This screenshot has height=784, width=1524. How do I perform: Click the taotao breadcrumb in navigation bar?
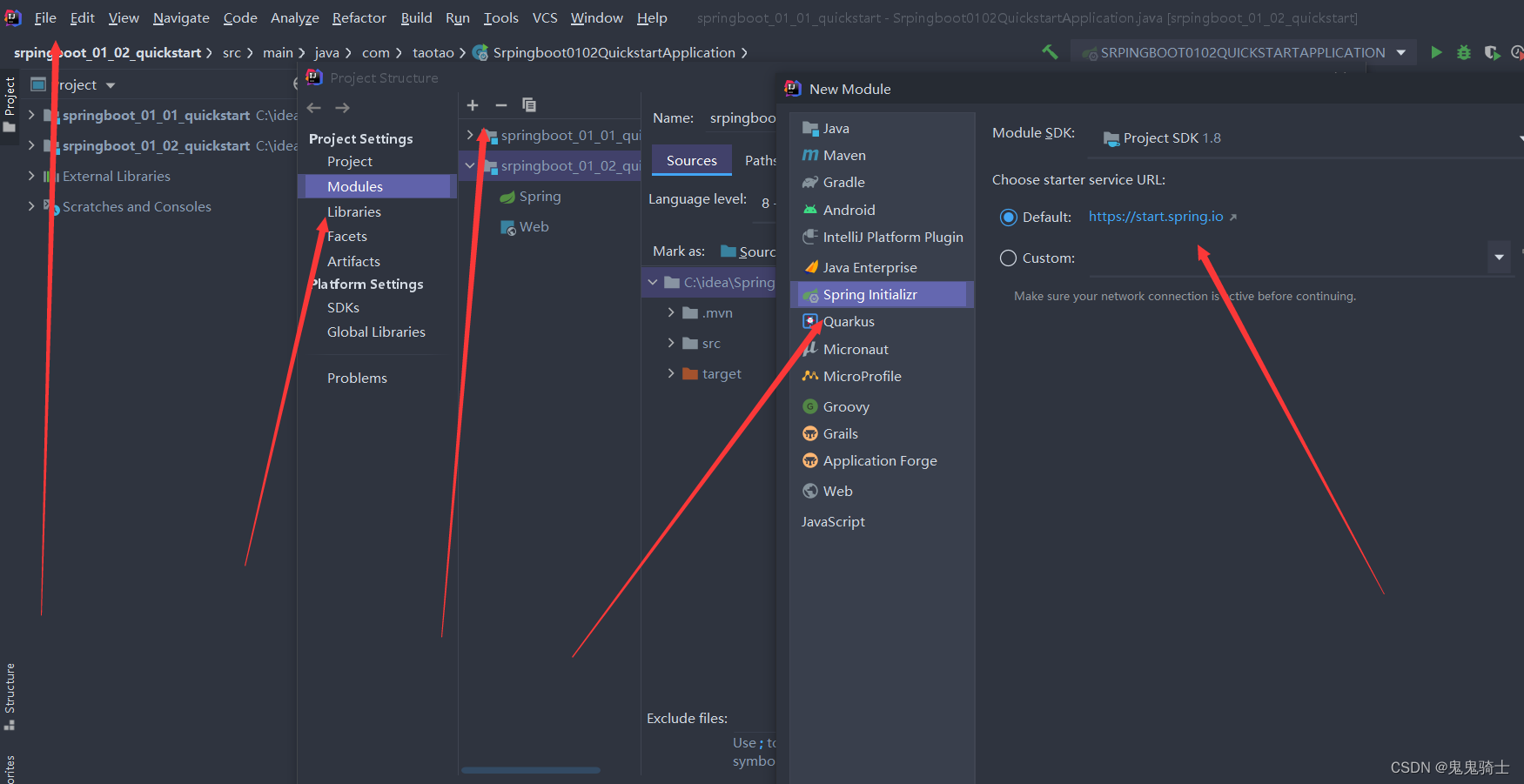tap(433, 53)
